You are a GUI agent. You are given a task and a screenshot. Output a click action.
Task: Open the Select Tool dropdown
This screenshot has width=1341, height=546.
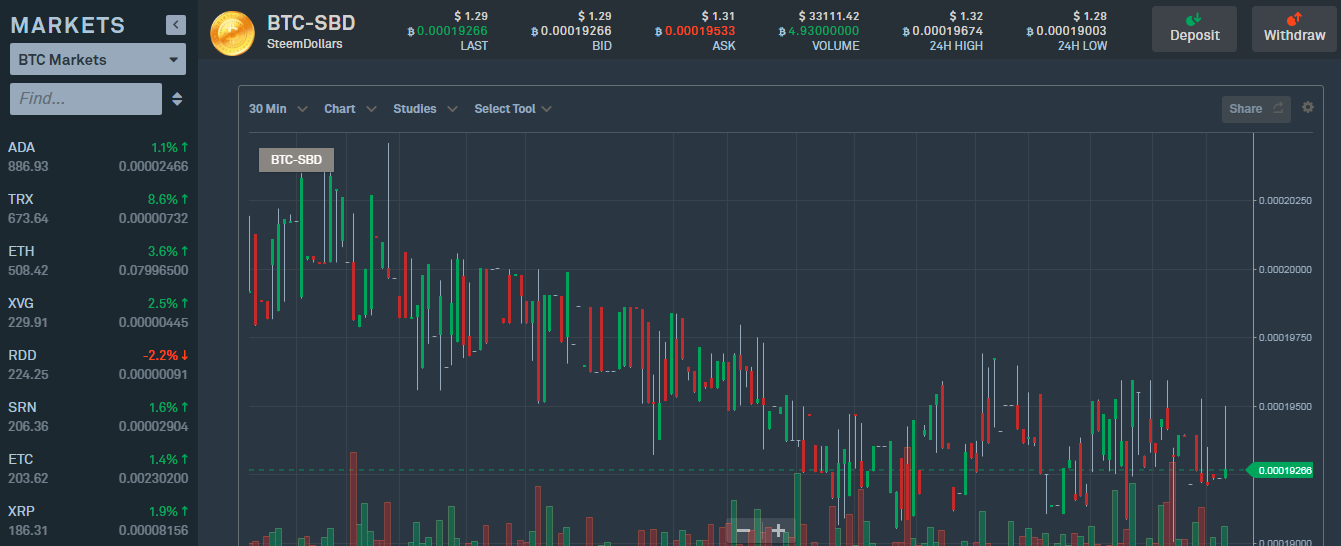(513, 109)
